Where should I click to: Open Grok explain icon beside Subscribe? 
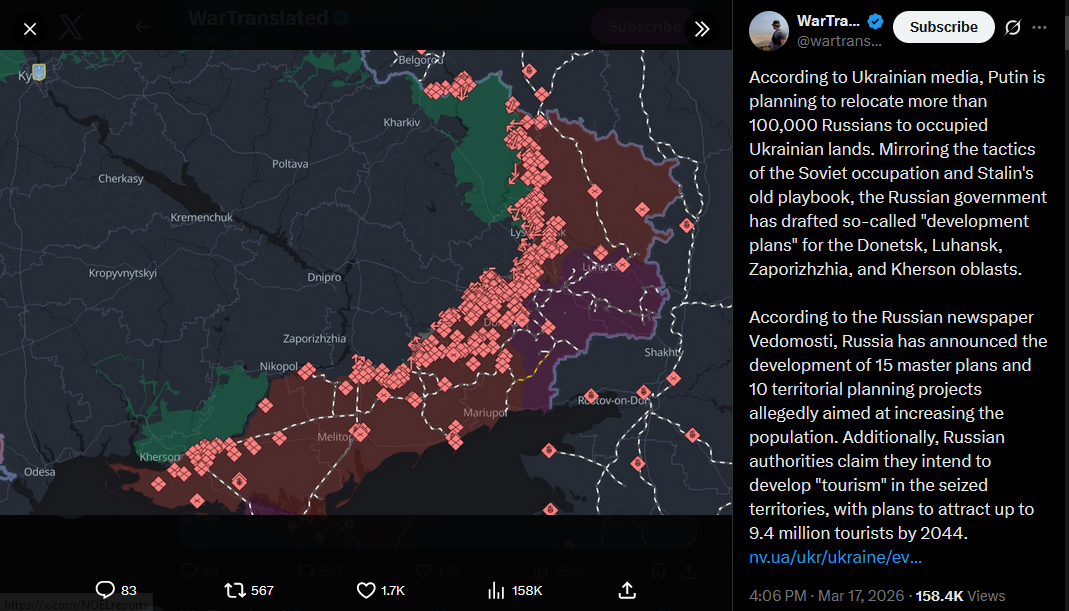click(x=1013, y=27)
